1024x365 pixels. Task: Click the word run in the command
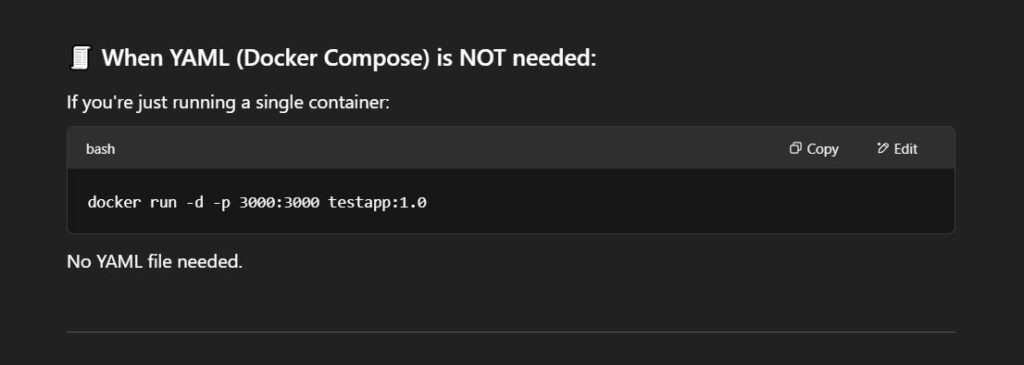pos(163,202)
